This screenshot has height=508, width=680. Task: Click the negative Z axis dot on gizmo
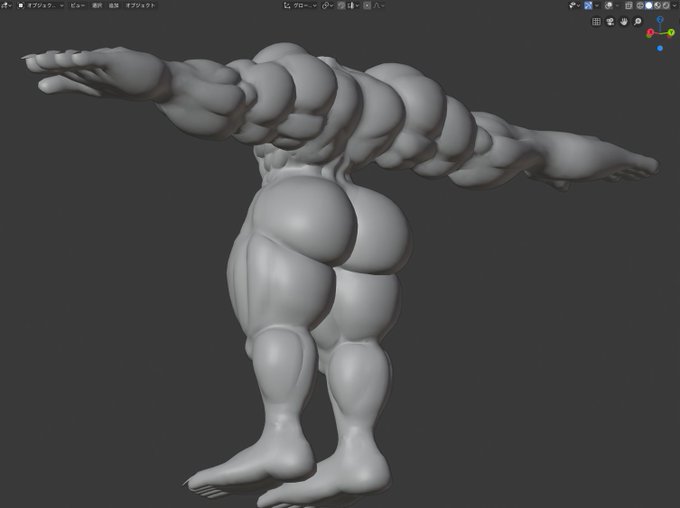coord(660,48)
